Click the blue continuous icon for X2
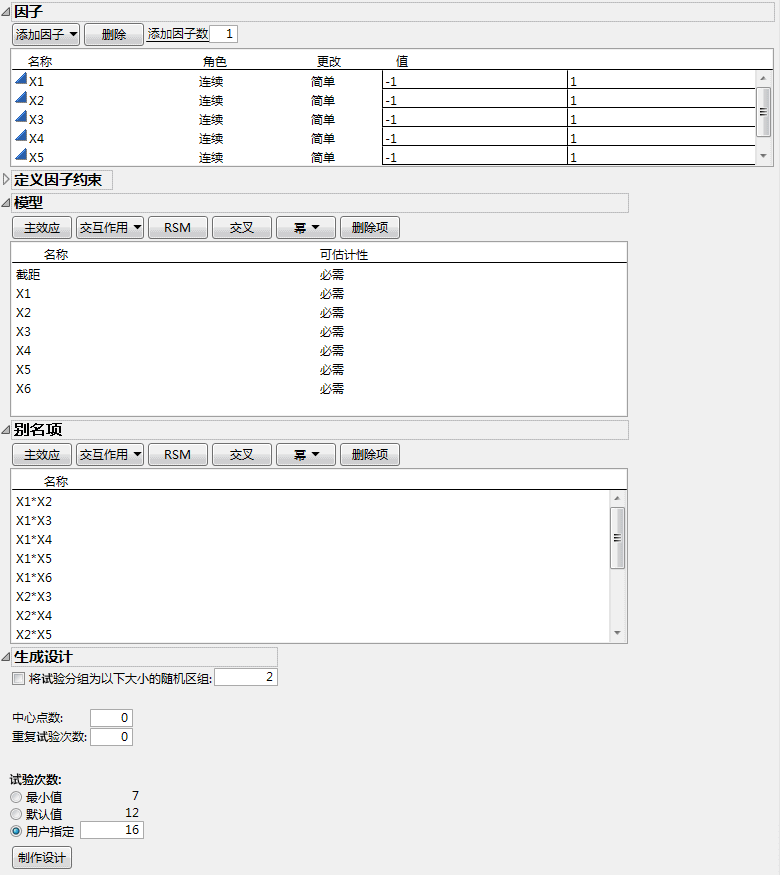Screen dimensions: 780x875 (x=21, y=98)
